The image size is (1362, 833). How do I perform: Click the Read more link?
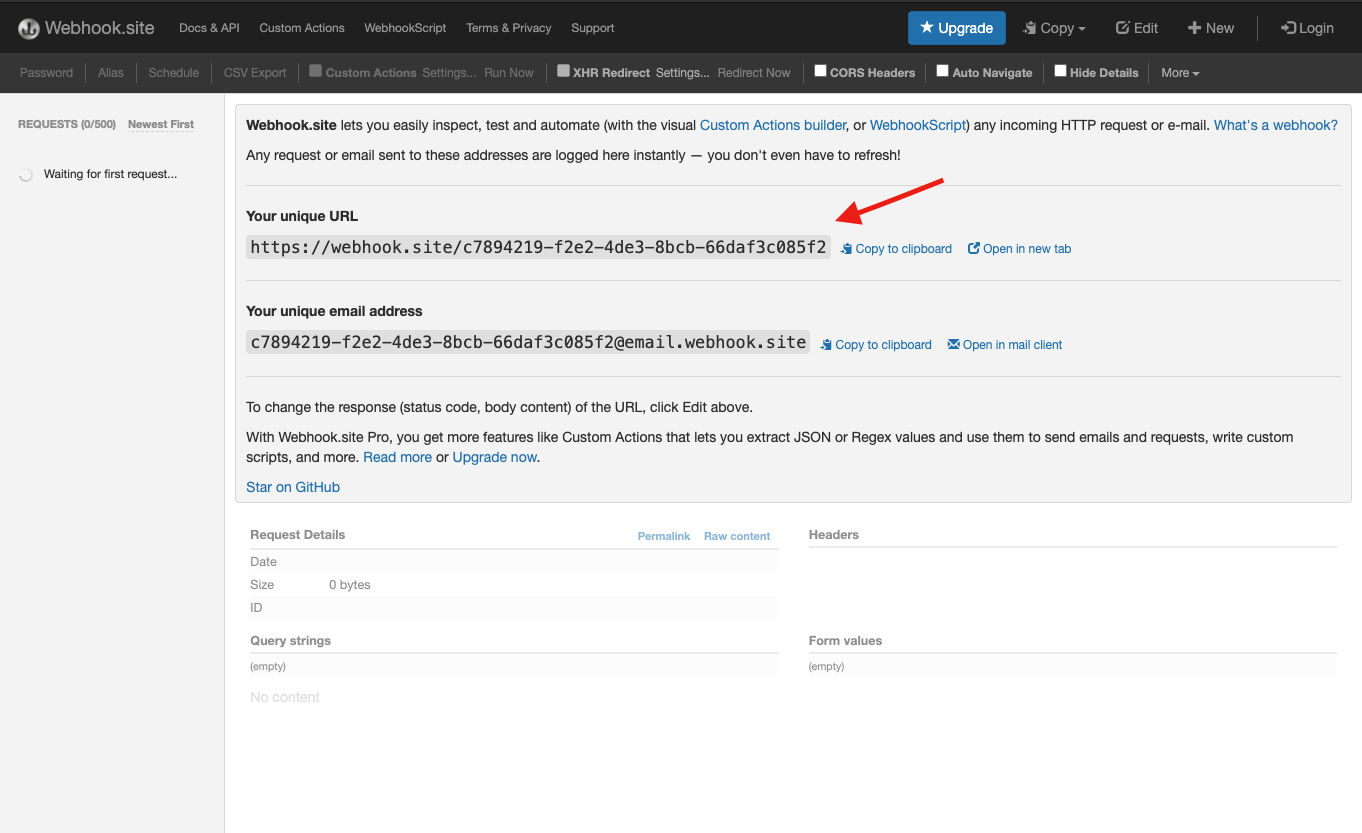[x=397, y=457]
